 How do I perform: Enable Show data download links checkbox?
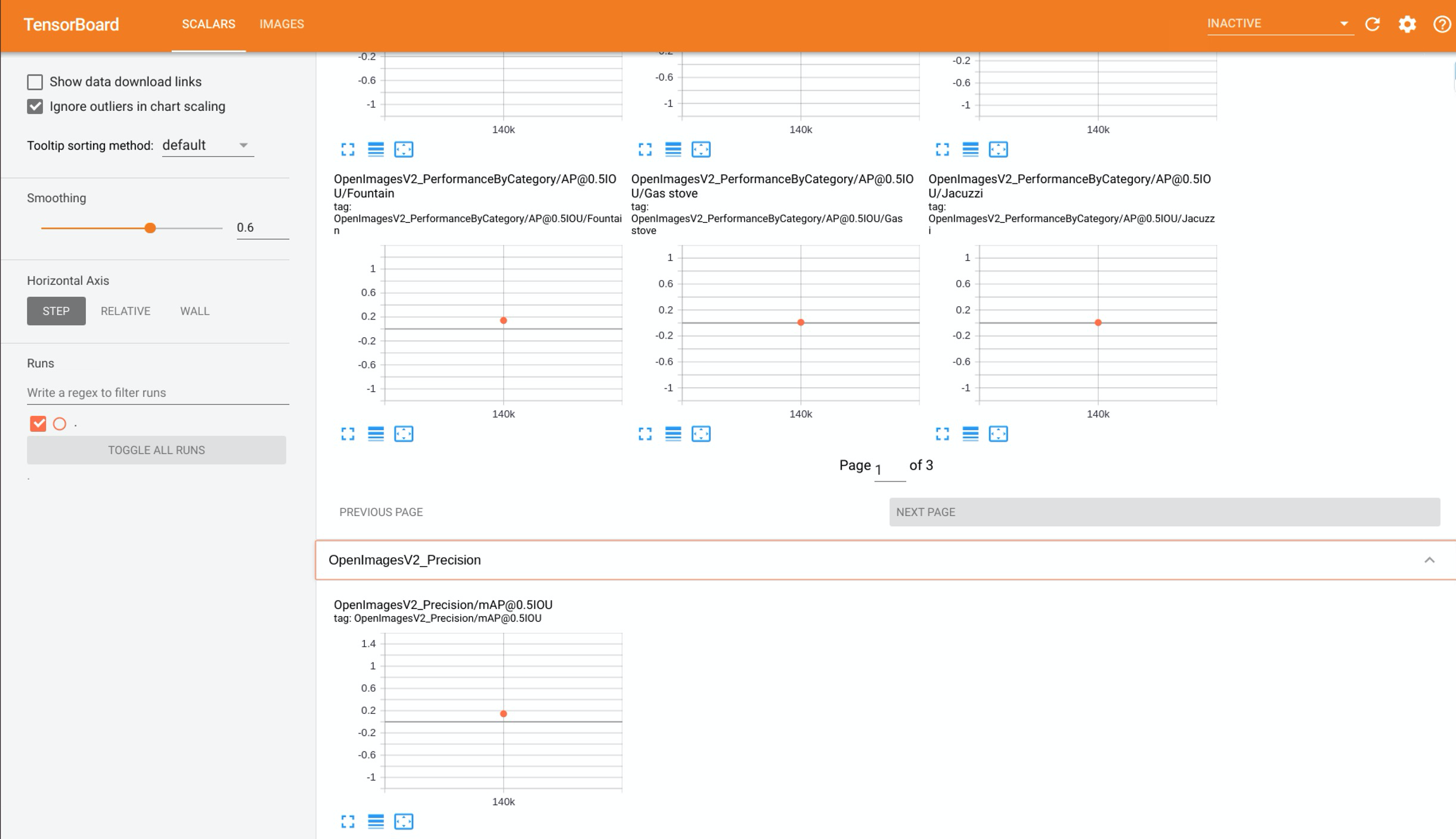click(35, 82)
